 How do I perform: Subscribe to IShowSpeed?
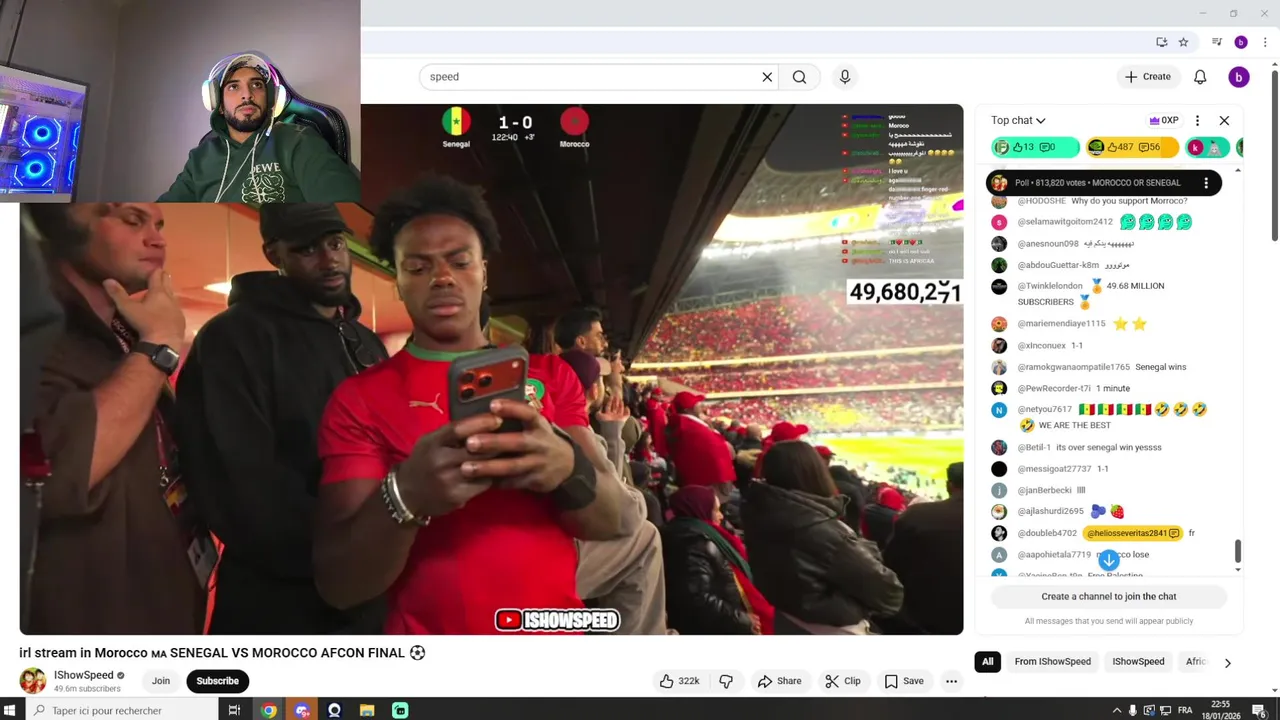click(x=217, y=681)
